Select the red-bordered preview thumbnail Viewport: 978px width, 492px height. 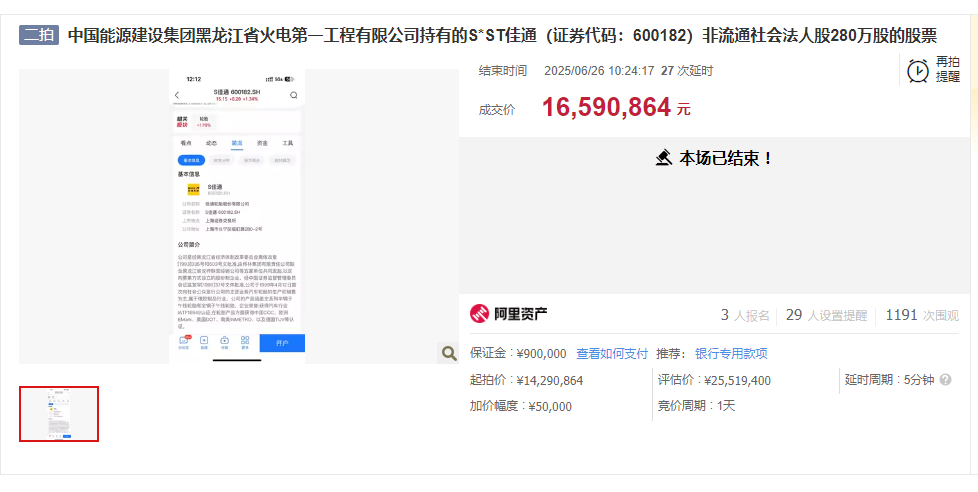pos(59,414)
